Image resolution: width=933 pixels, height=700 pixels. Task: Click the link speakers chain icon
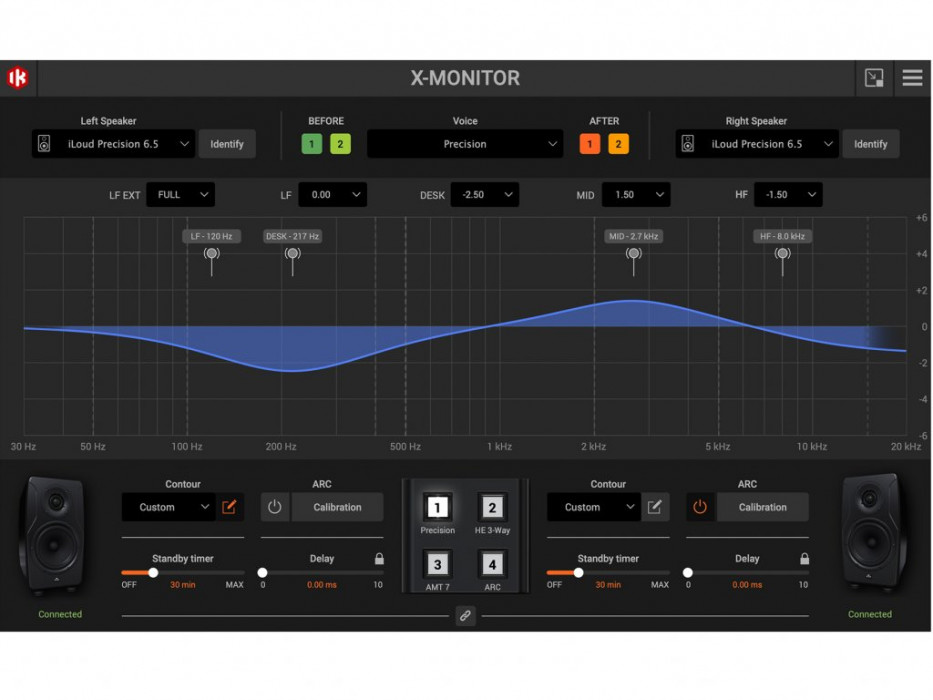point(465,615)
